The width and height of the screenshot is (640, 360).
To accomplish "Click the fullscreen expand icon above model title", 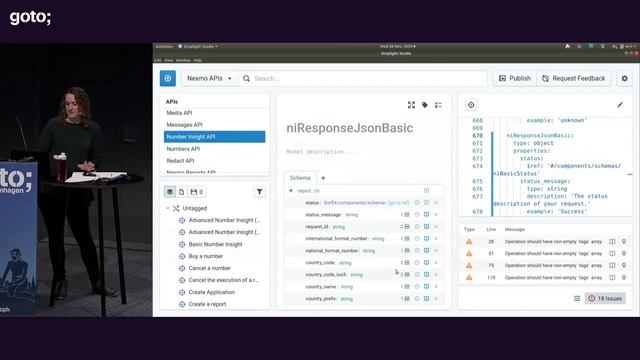I will (411, 105).
